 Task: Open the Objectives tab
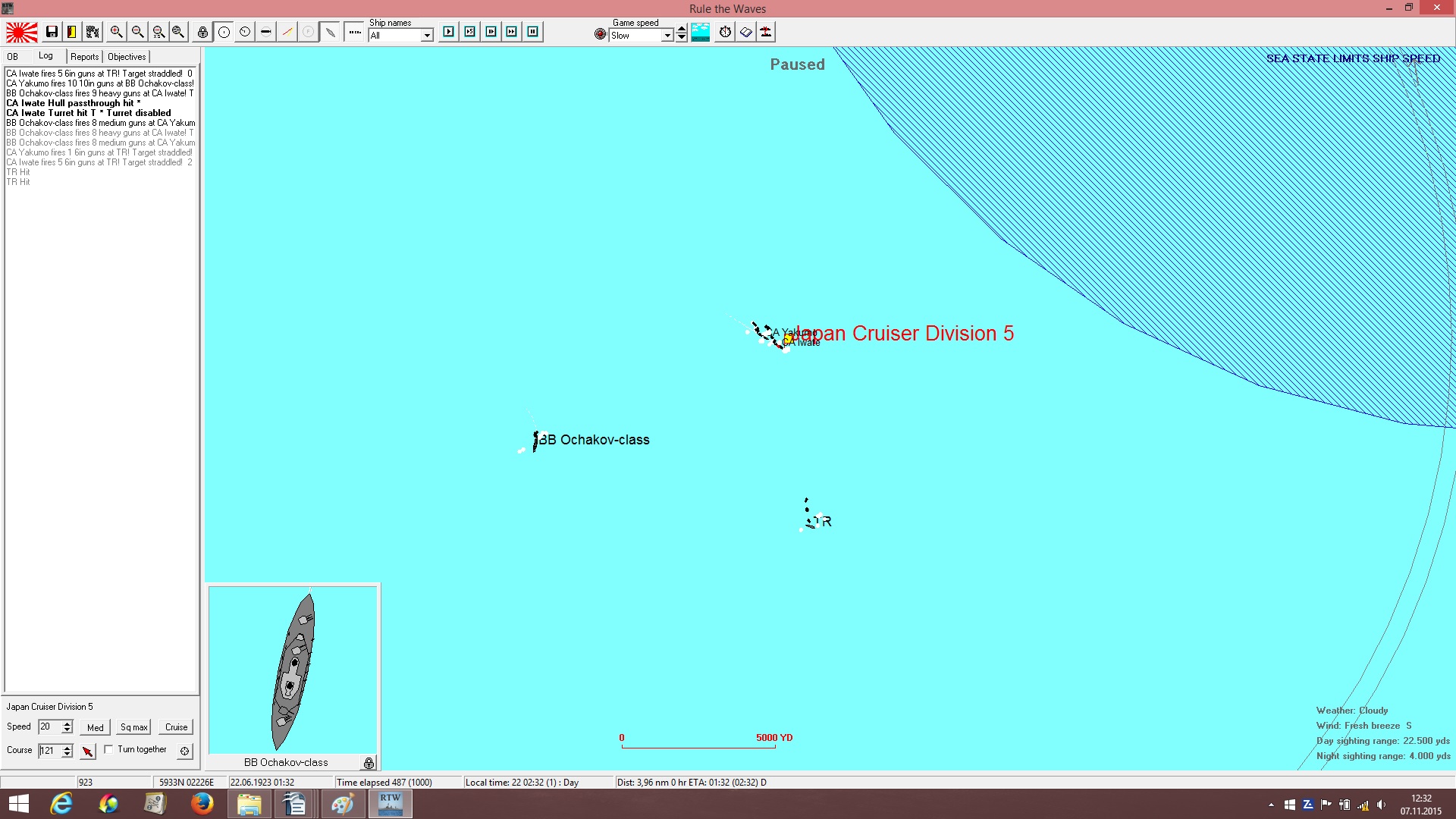[x=127, y=57]
